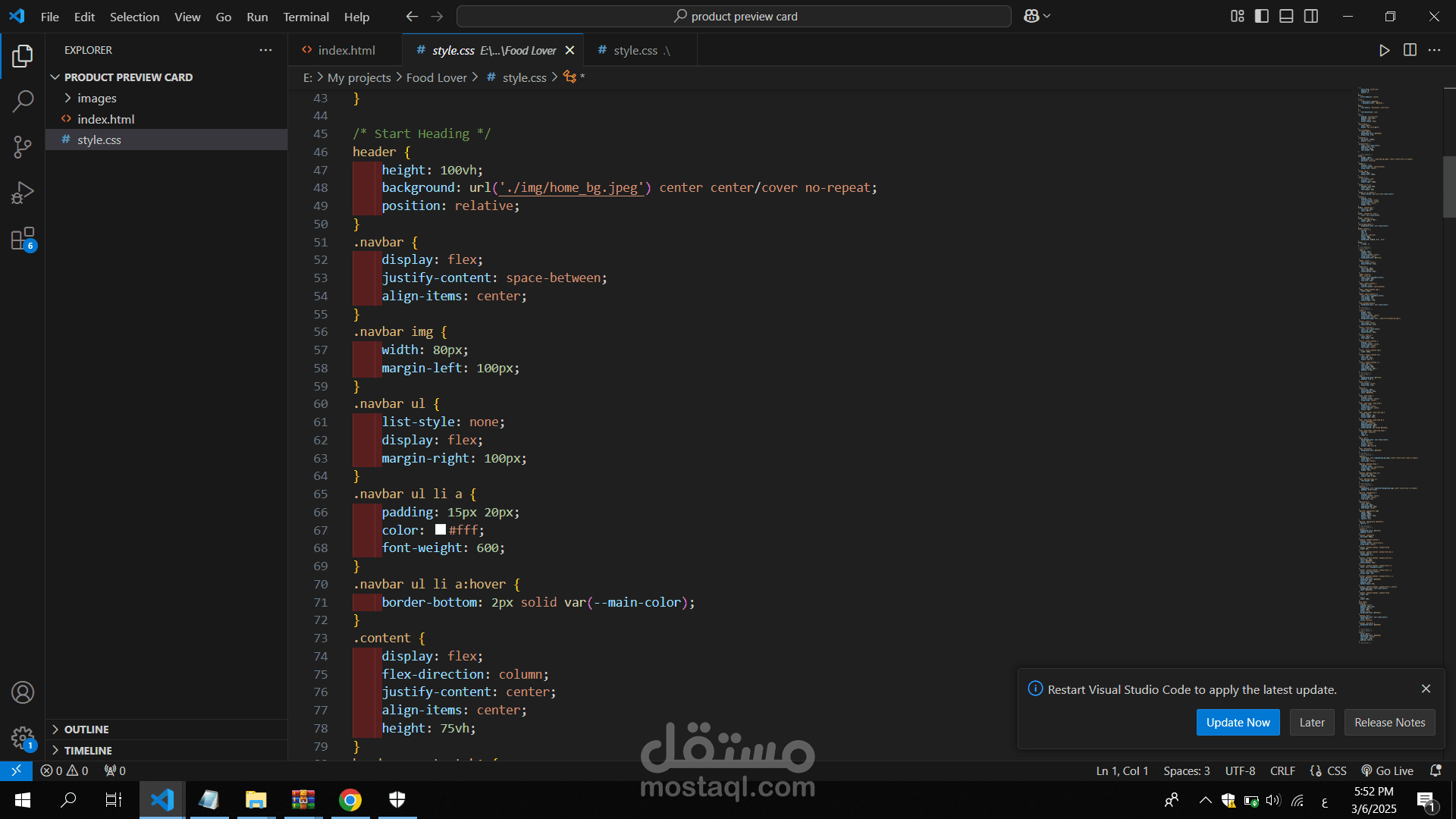Viewport: 1456px width, 819px height.
Task: Switch to the index.html tab
Action: point(346,50)
